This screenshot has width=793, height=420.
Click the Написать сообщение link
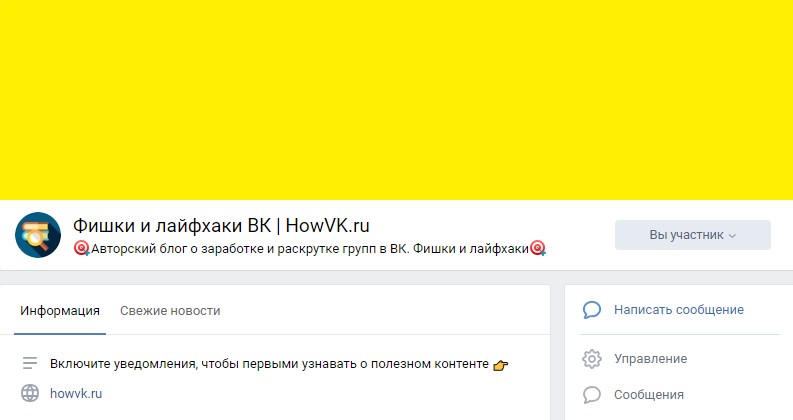679,310
